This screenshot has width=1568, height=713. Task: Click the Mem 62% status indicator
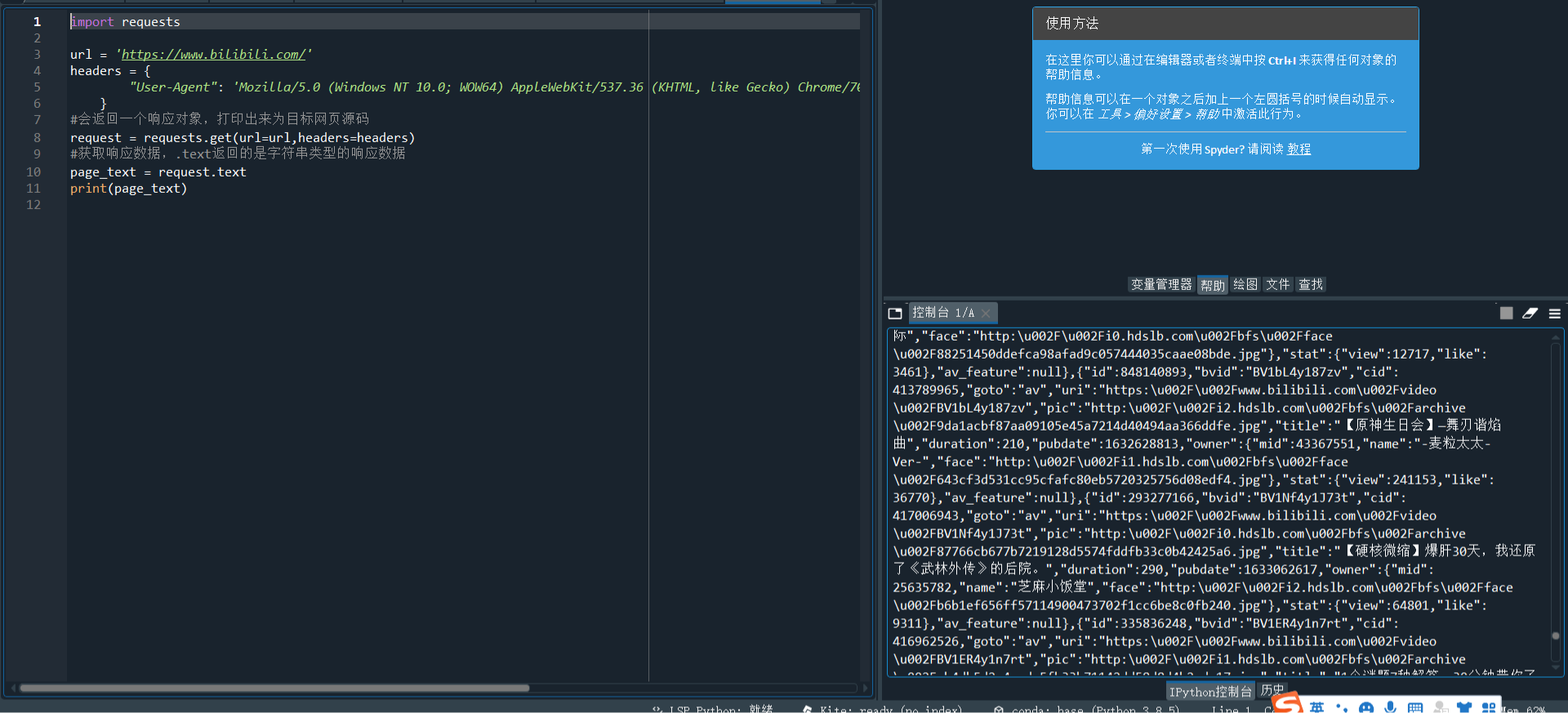point(1524,709)
